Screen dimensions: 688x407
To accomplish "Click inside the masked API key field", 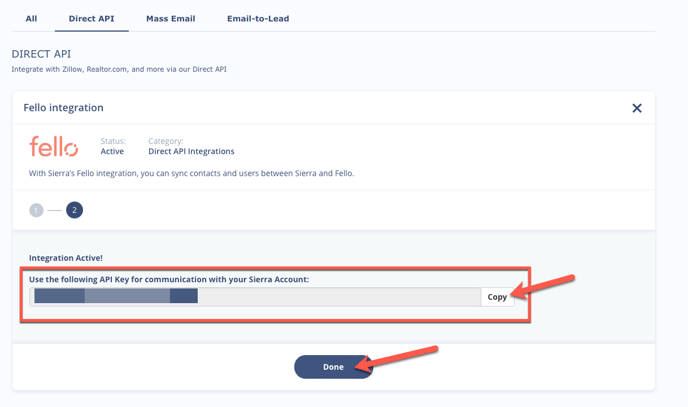I will (255, 297).
